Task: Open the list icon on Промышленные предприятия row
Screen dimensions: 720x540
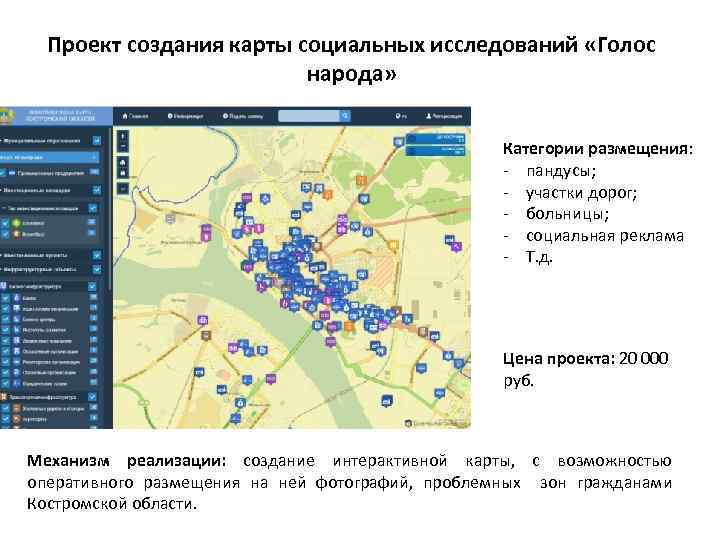Action: (x=94, y=172)
